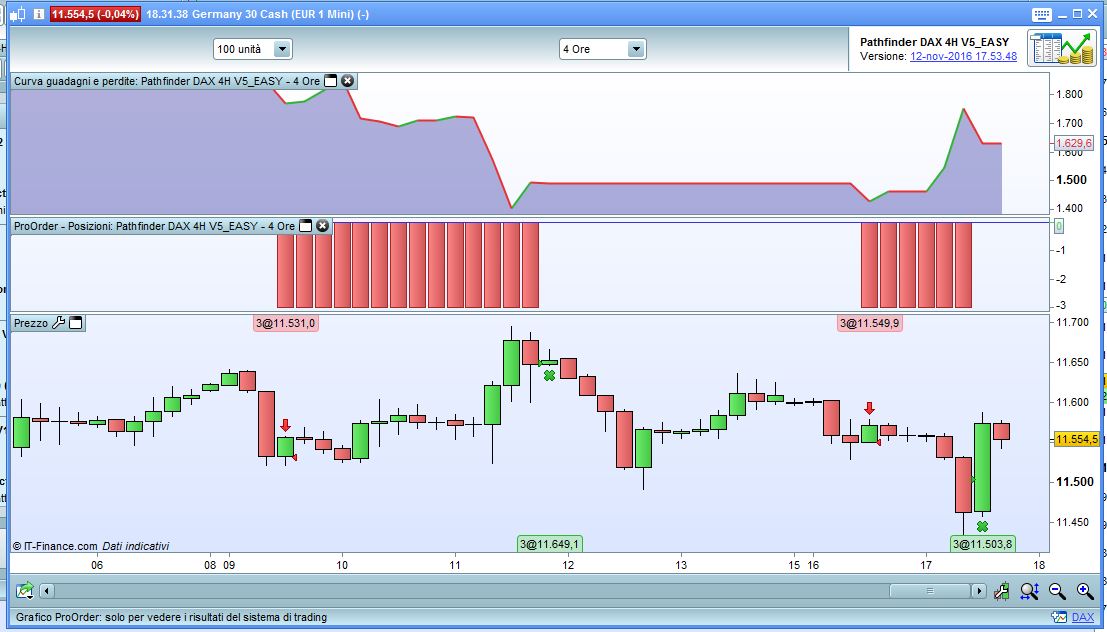Open the 4 Ore timeframe dropdown
The height and width of the screenshot is (632, 1107).
coord(602,49)
